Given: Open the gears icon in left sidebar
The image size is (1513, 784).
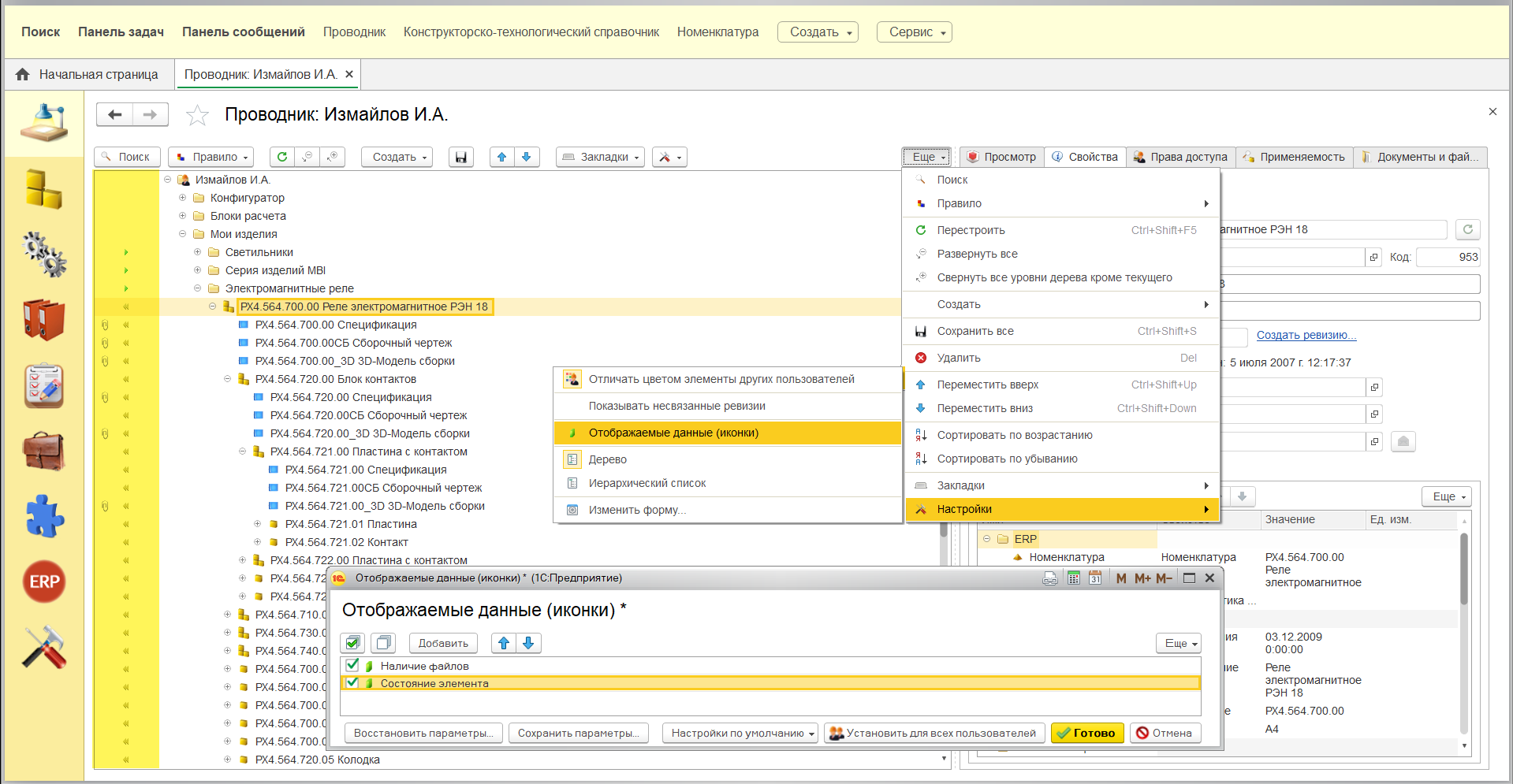Looking at the screenshot, I should click(44, 254).
